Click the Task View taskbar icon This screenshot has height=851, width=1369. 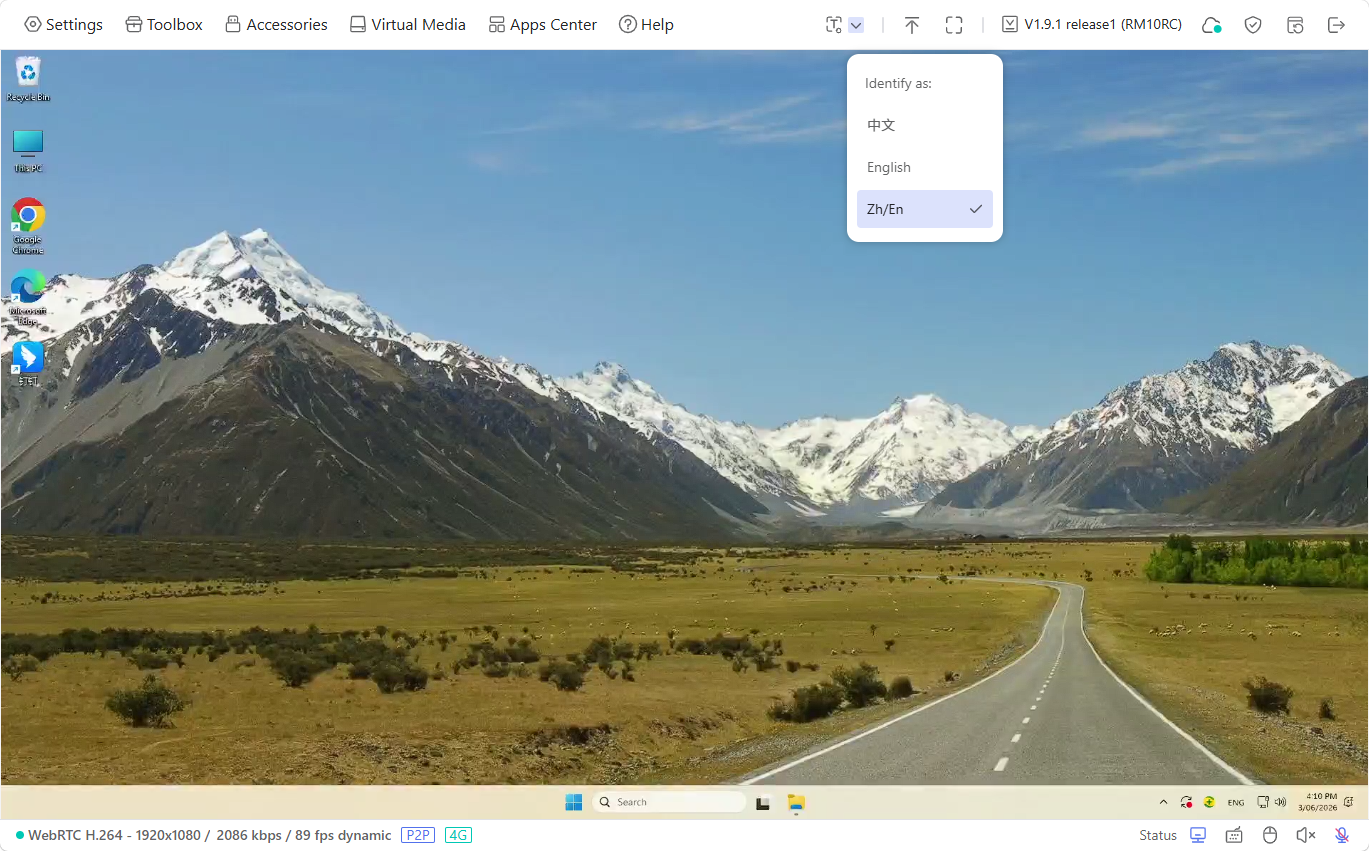pos(763,802)
